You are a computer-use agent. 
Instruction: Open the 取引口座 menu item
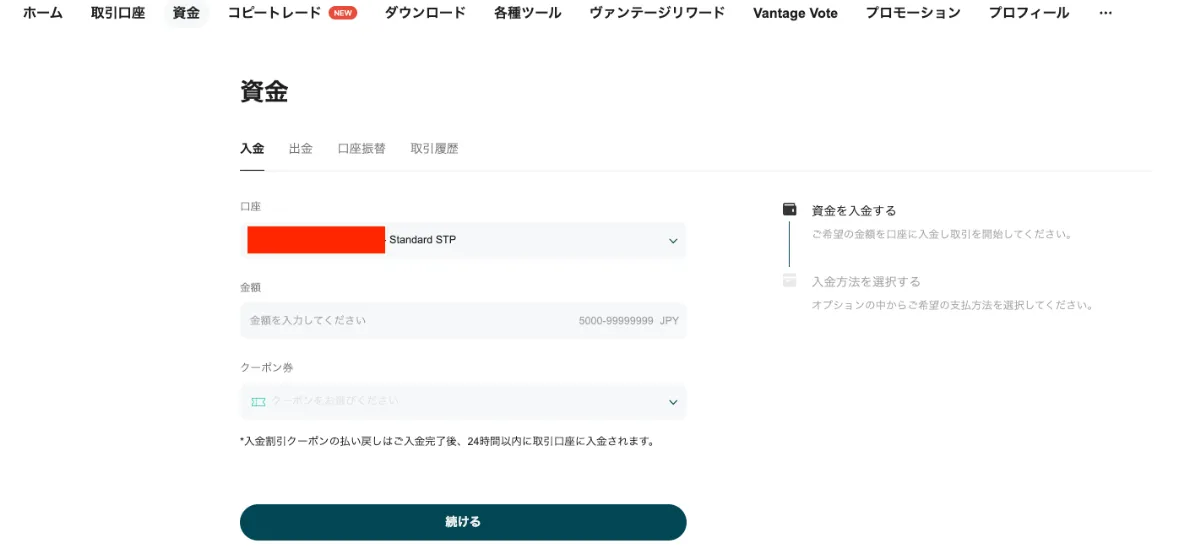118,13
